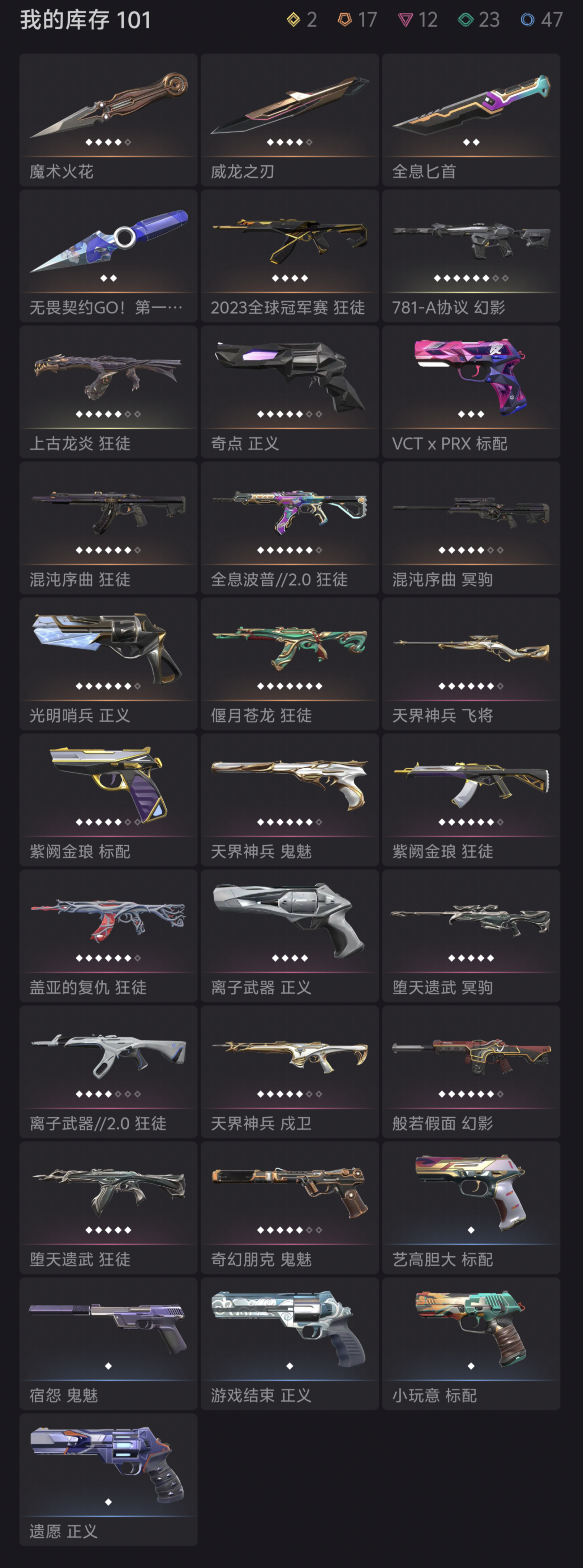This screenshot has width=583, height=1568.
Task: Click the blue circle tier icon
Action: [x=527, y=20]
